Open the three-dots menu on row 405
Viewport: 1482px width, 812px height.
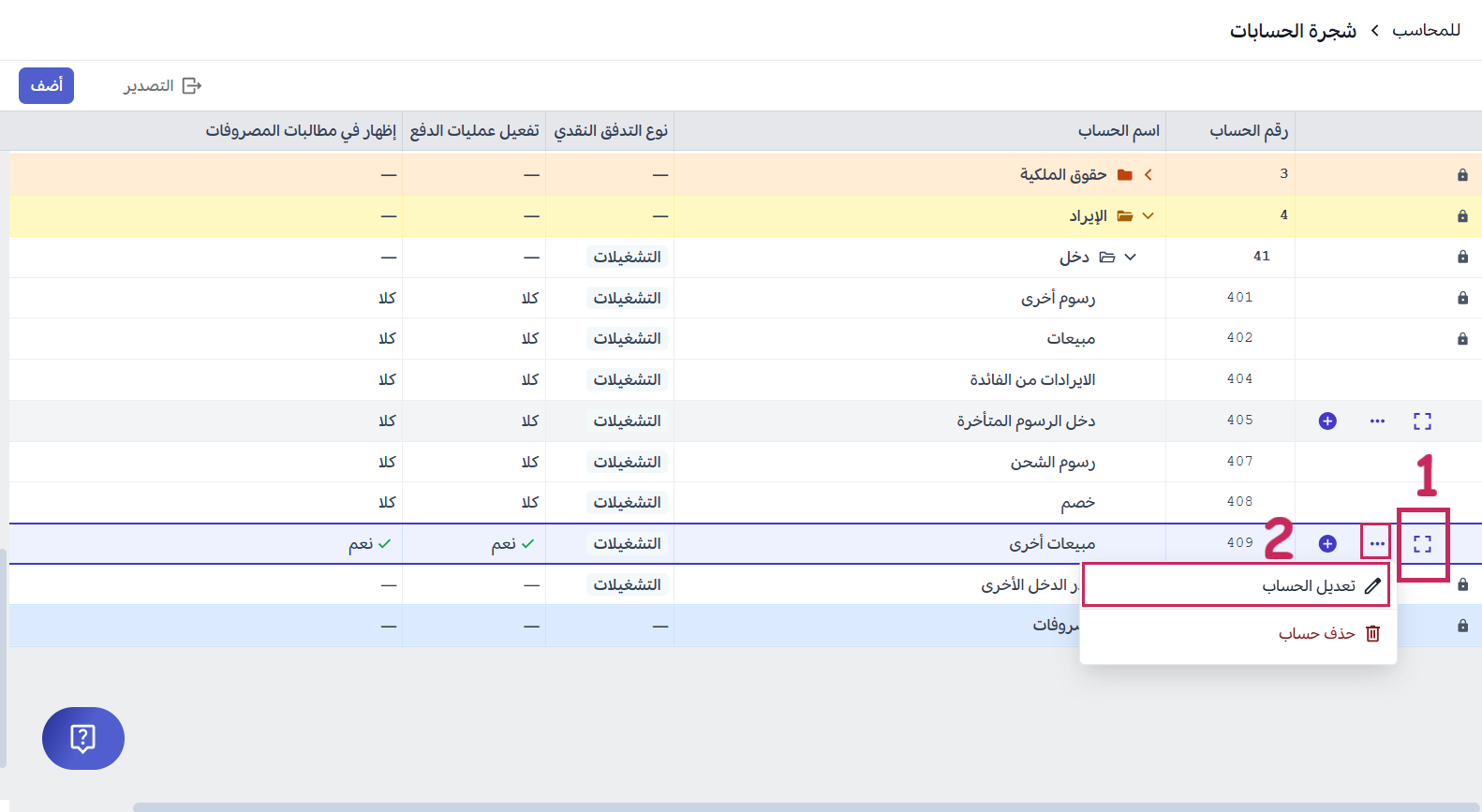tap(1377, 421)
